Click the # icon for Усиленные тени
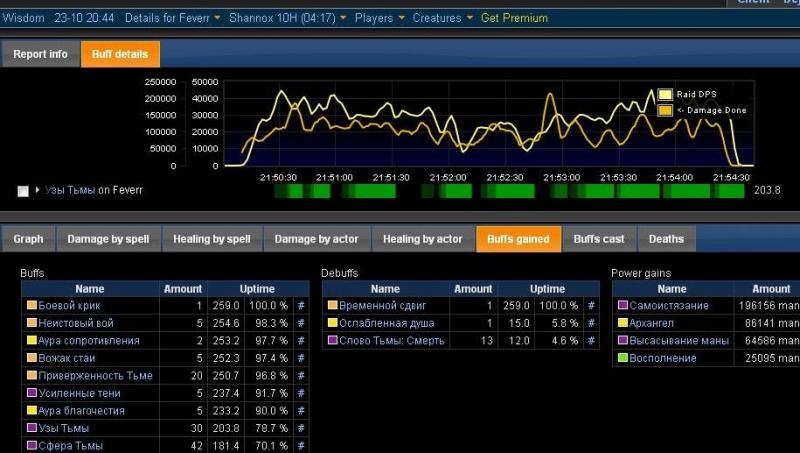800x453 pixels. (x=301, y=393)
